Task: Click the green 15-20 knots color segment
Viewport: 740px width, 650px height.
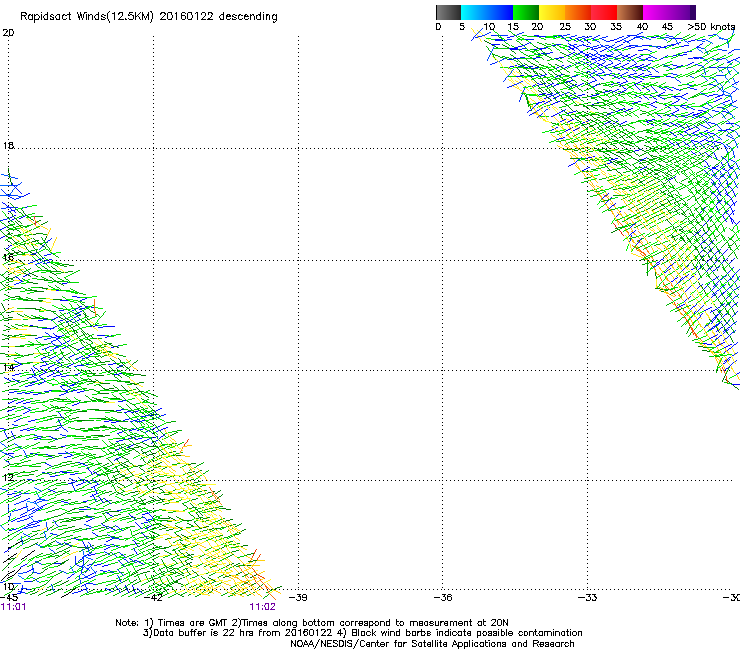Action: click(526, 12)
